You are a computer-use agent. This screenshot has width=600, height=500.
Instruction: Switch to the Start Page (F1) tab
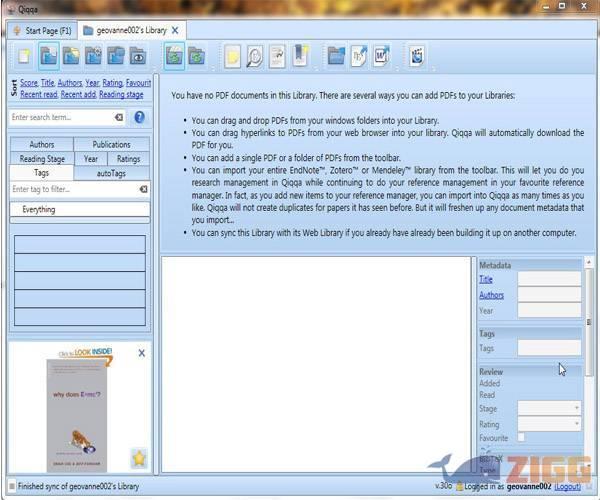point(42,31)
